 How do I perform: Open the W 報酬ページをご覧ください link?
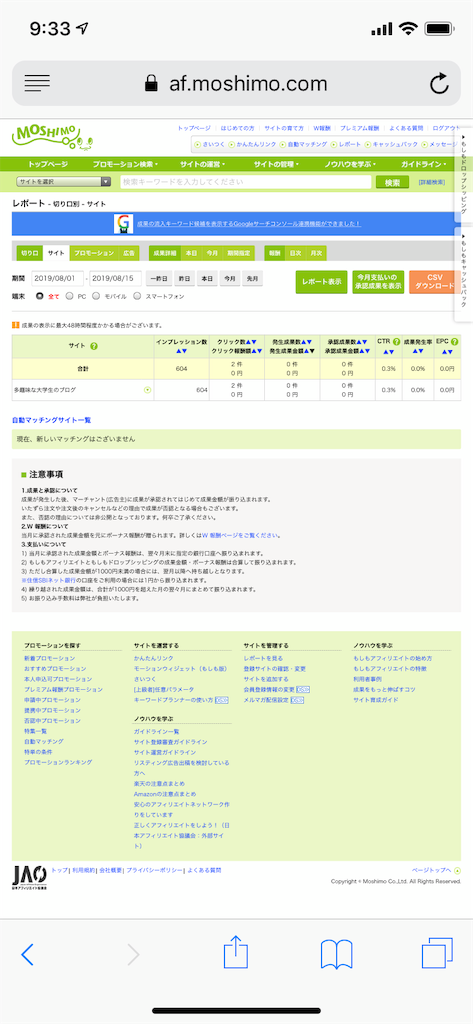coord(241,536)
